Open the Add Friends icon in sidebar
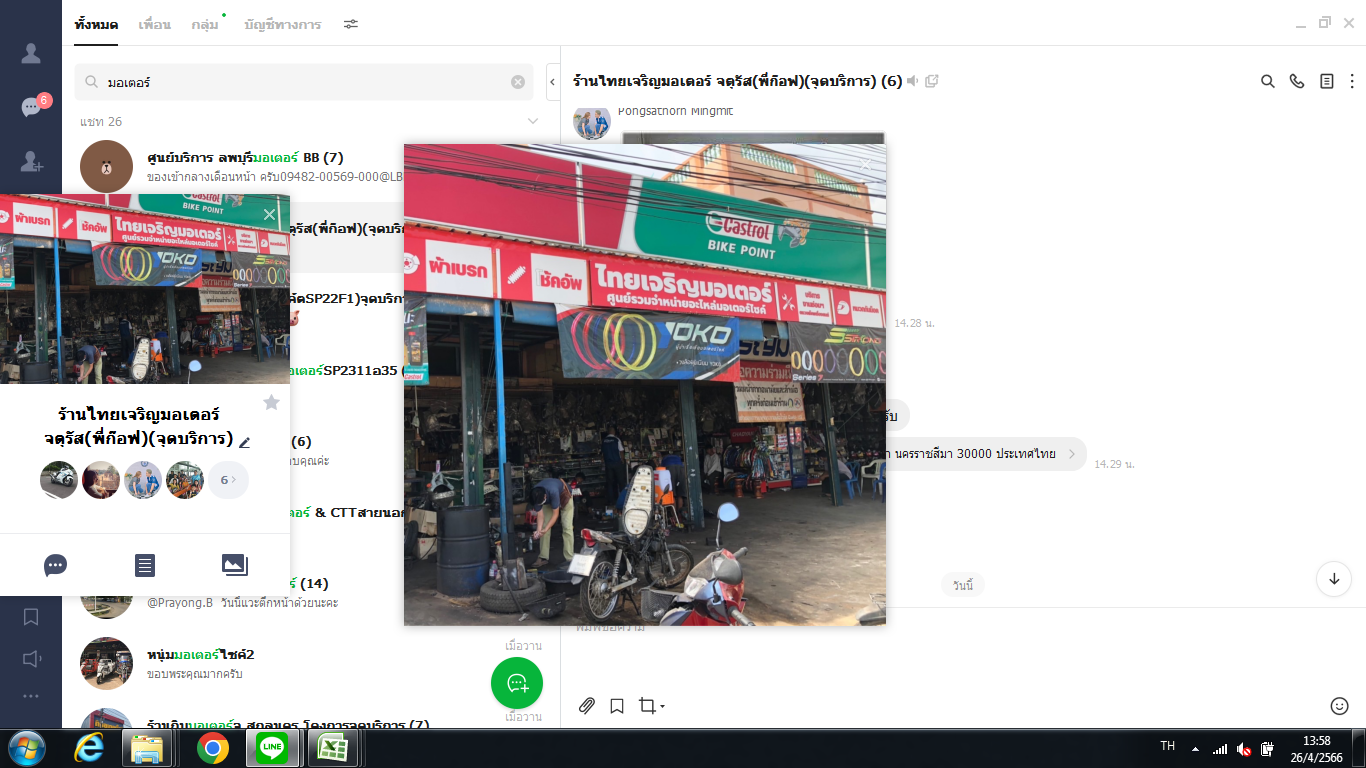1366x768 pixels. coord(31,161)
